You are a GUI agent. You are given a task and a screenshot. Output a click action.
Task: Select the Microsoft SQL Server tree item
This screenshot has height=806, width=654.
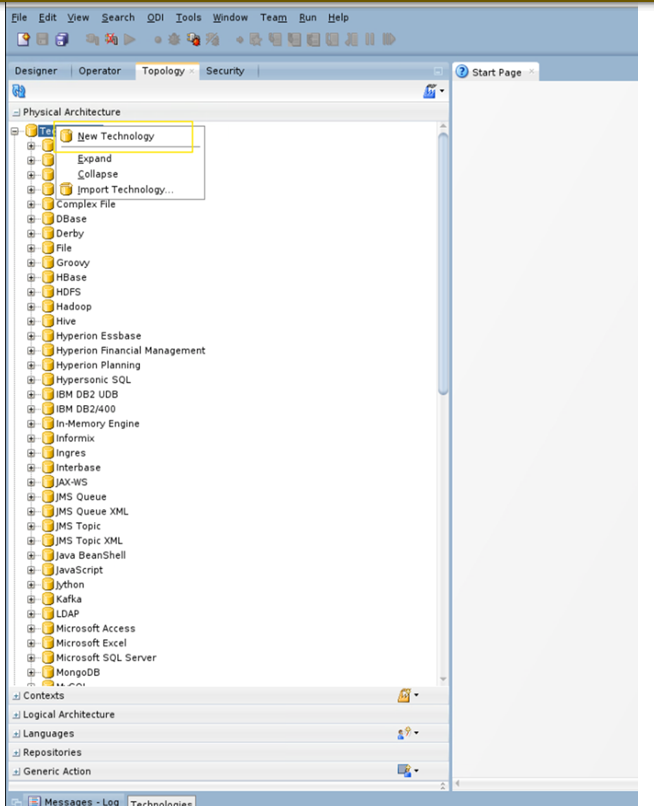(x=106, y=657)
